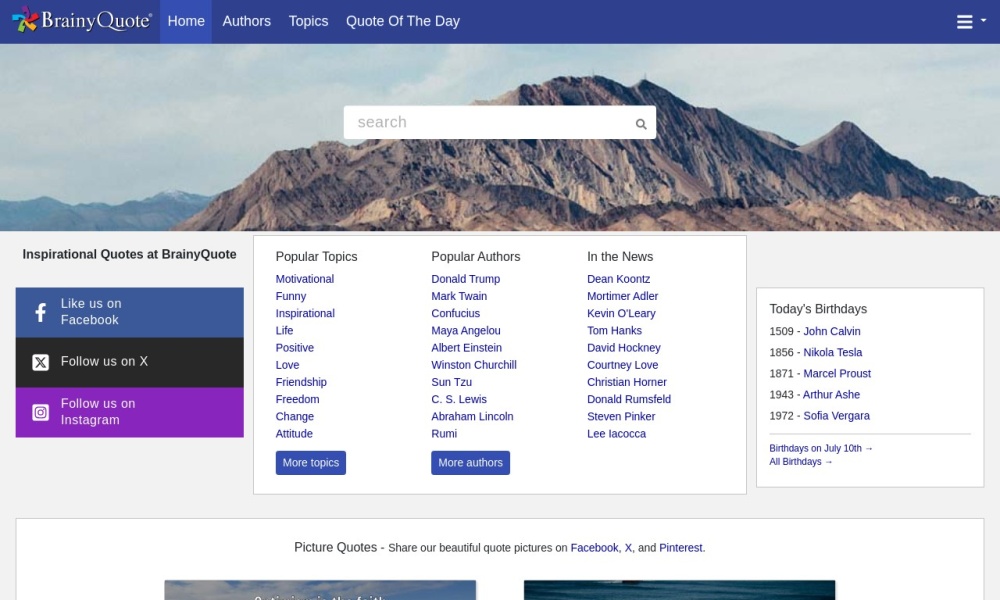Open Donald Rumsfeld in the news
Viewport: 1000px width, 600px height.
[629, 399]
